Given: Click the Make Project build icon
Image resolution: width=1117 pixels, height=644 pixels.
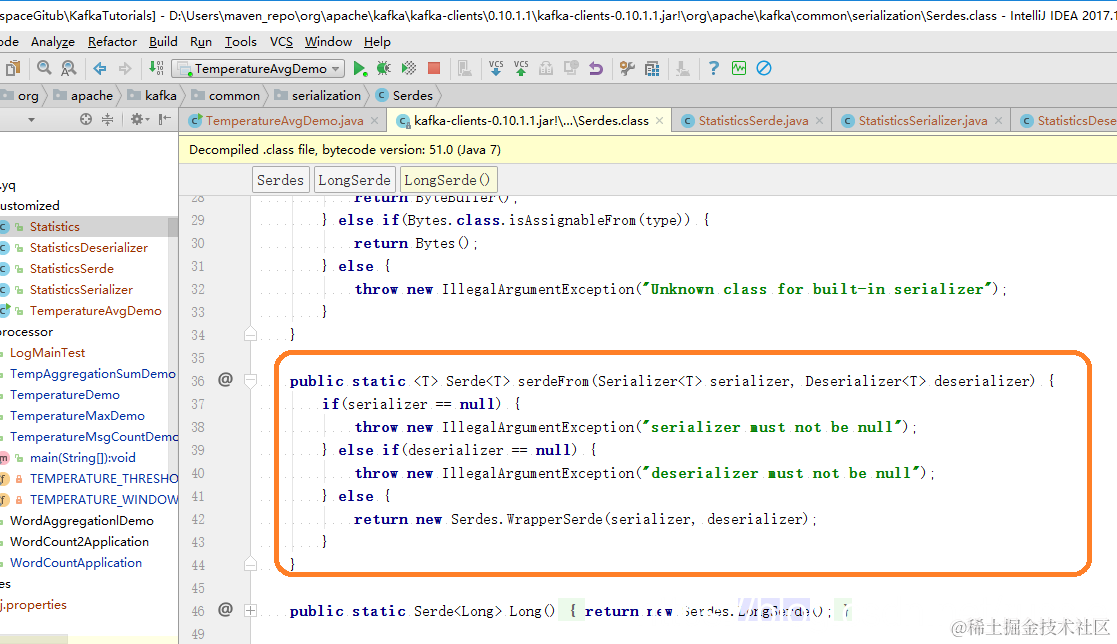Looking at the screenshot, I should point(156,68).
